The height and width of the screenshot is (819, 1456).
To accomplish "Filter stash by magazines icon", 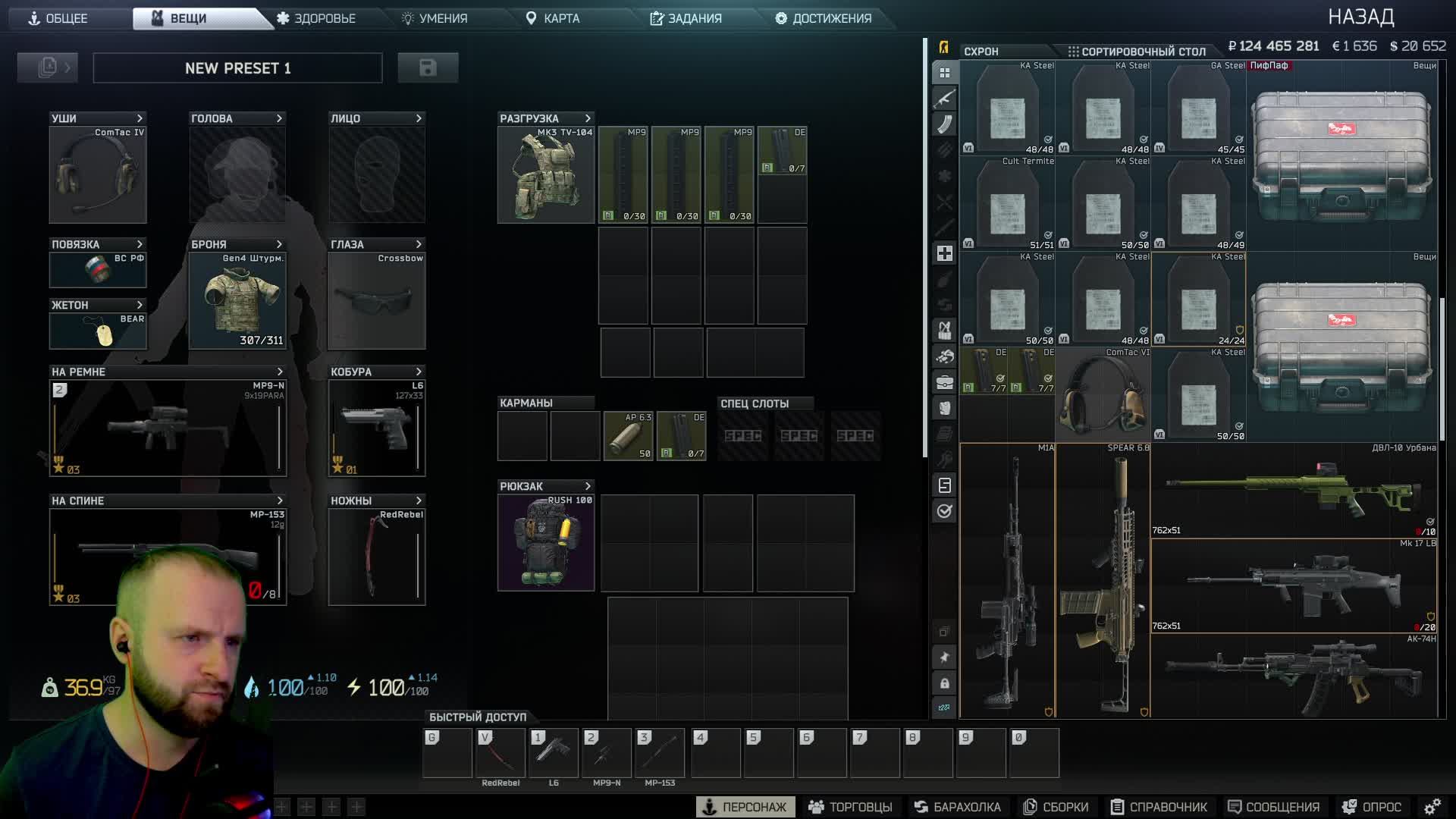I will [944, 124].
